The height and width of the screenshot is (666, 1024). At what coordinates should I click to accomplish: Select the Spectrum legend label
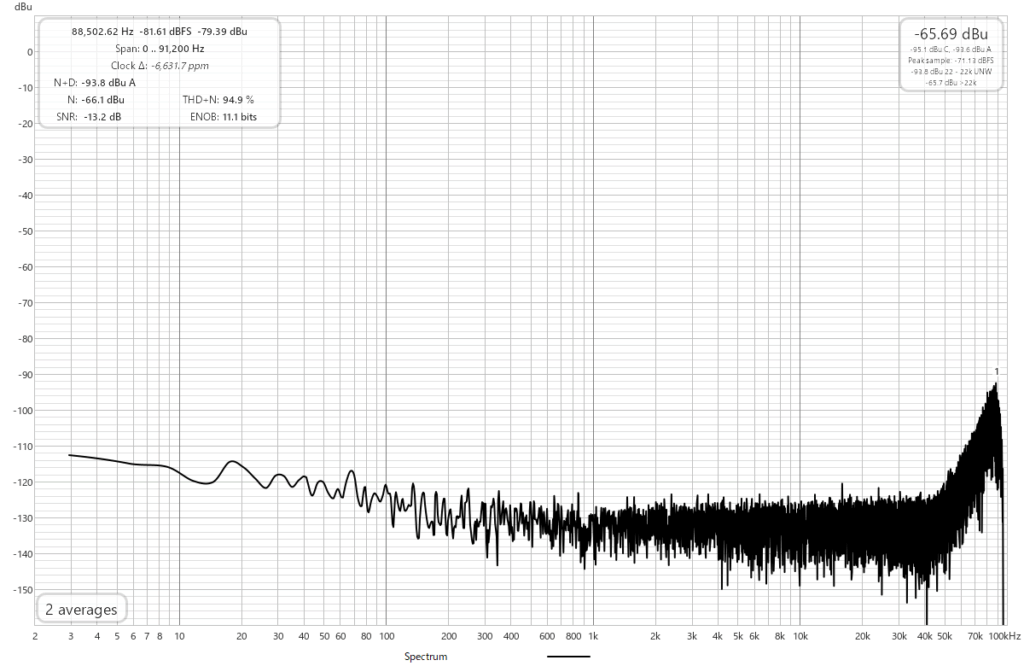click(425, 657)
